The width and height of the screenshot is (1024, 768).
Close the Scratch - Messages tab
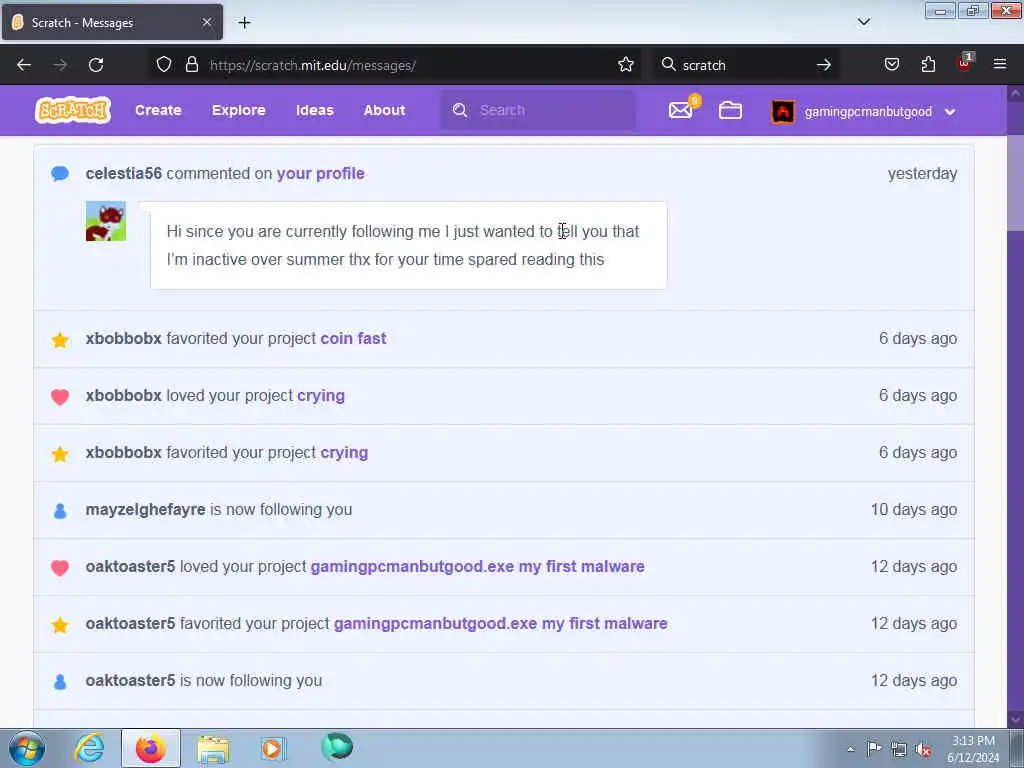pyautogui.click(x=207, y=22)
